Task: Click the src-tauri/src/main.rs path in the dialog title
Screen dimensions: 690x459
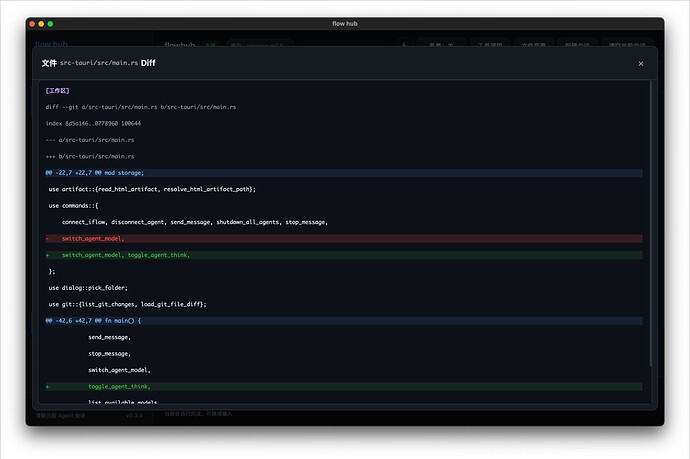Action: [x=98, y=63]
